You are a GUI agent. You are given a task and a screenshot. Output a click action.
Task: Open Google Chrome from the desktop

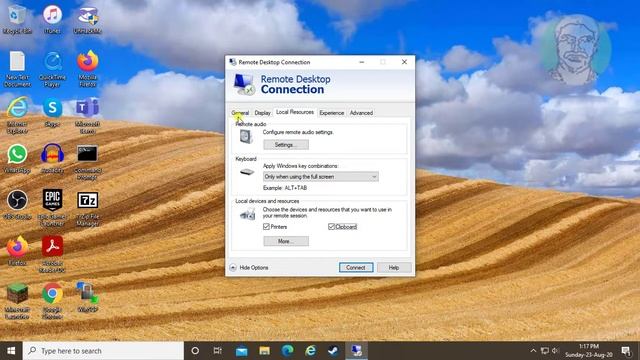click(x=52, y=301)
